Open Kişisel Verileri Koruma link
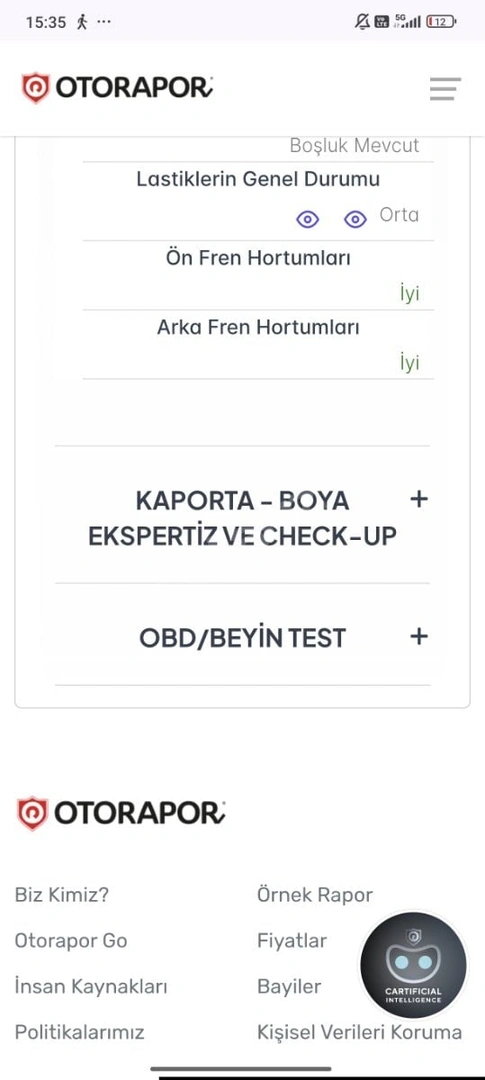This screenshot has height=1080, width=485. coord(360,1032)
